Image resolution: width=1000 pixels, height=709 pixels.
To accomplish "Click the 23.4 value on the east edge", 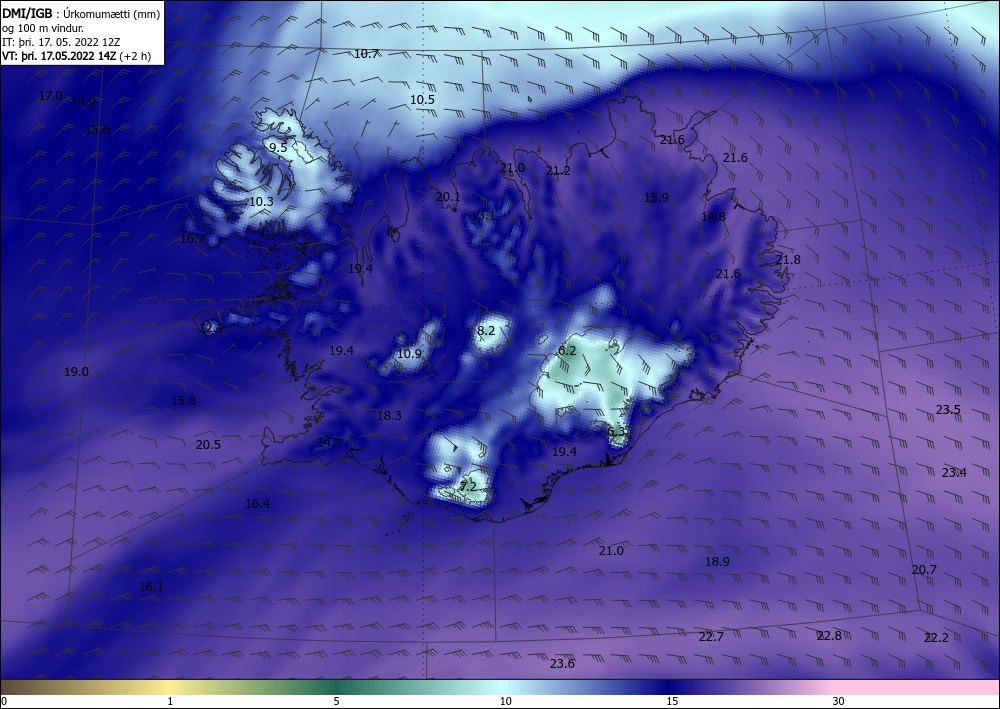I will pos(954,472).
